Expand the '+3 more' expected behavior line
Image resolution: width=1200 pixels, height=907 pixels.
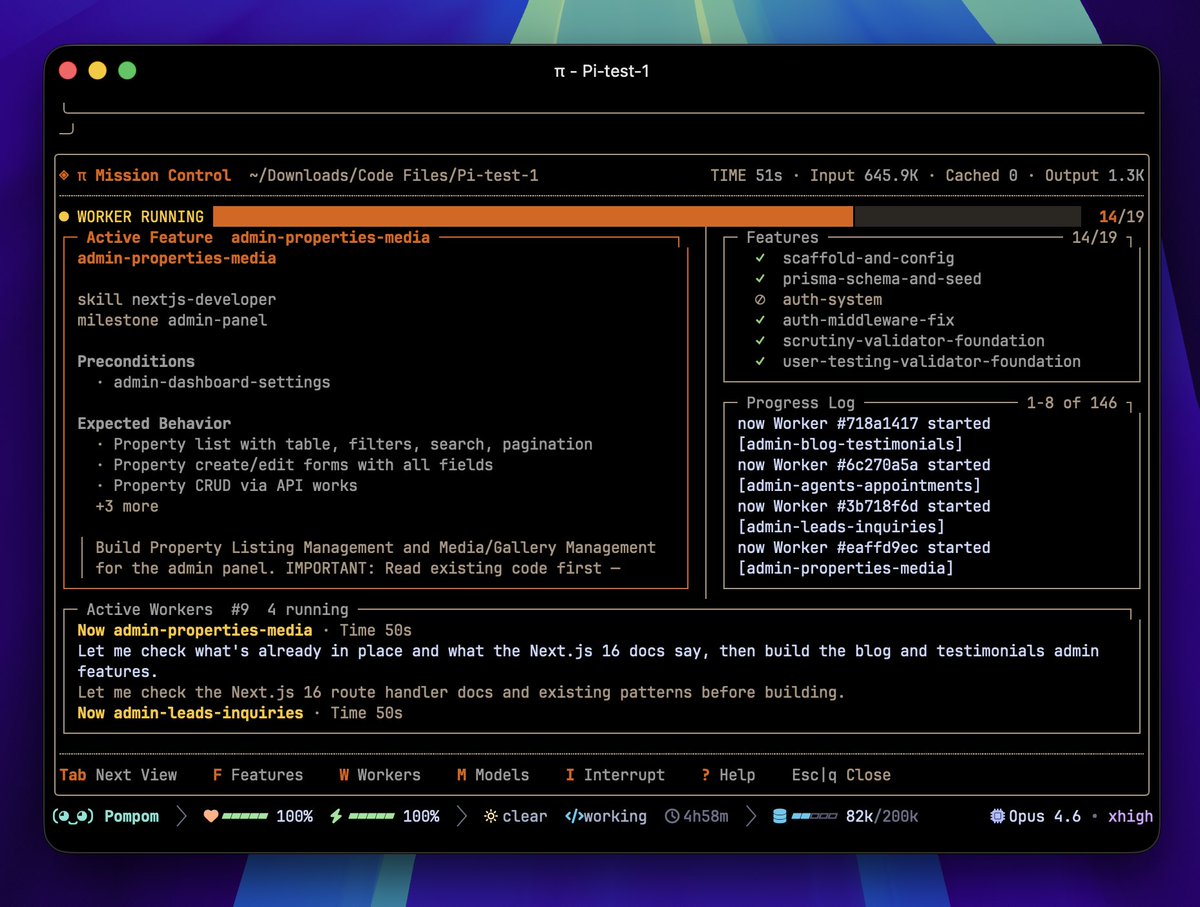(x=127, y=506)
